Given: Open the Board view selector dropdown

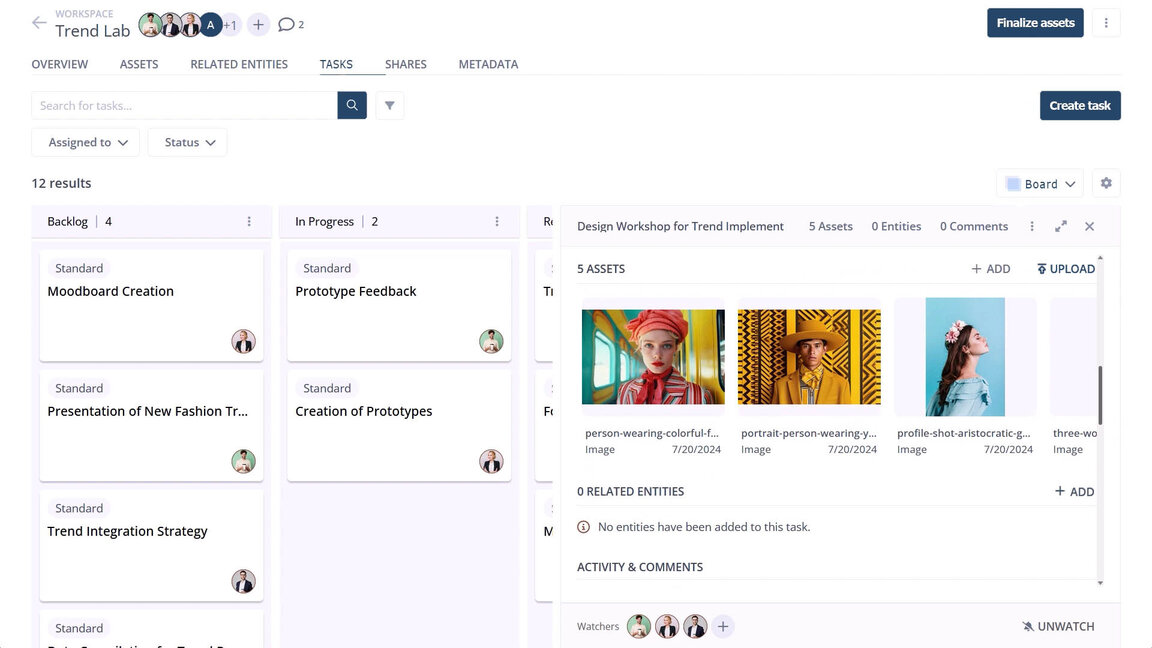Looking at the screenshot, I should 1040,184.
